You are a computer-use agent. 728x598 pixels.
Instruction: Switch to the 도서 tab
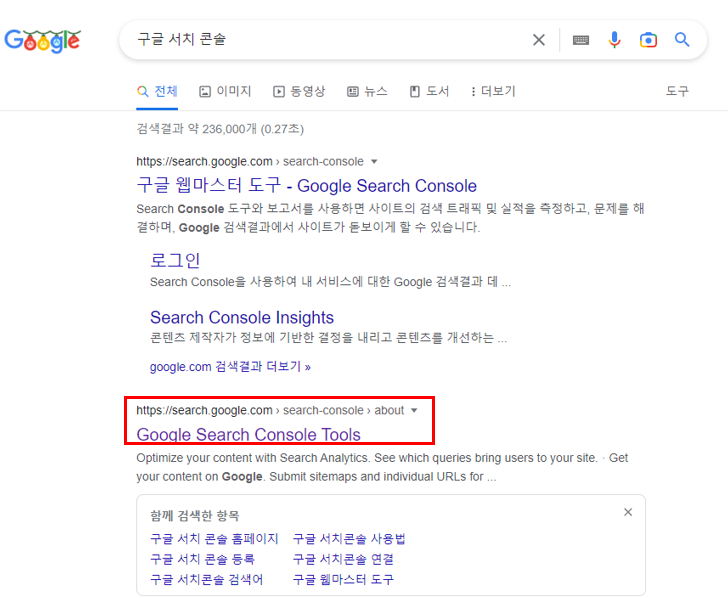(429, 91)
